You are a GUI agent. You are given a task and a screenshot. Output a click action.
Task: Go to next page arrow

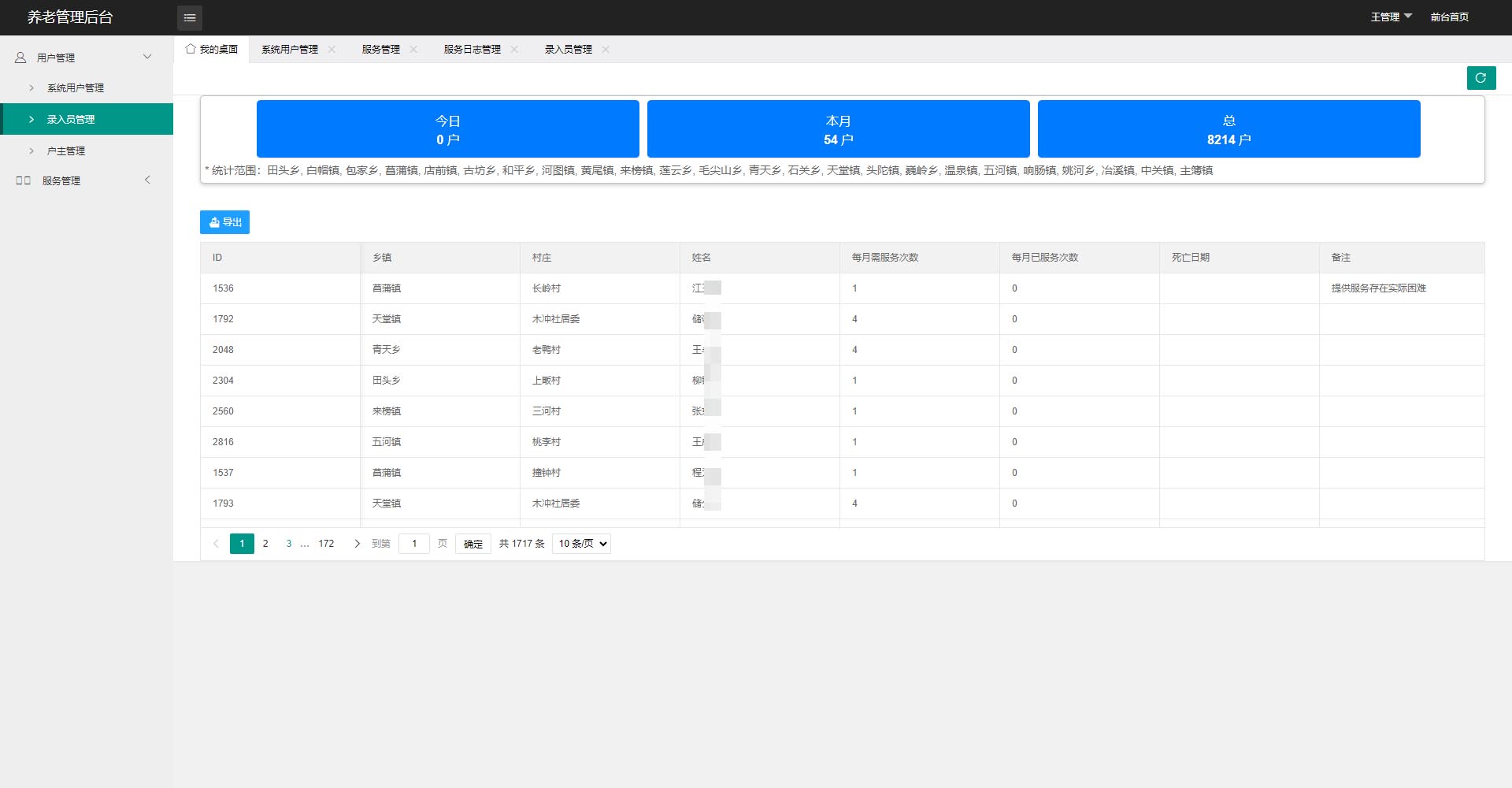pyautogui.click(x=357, y=544)
